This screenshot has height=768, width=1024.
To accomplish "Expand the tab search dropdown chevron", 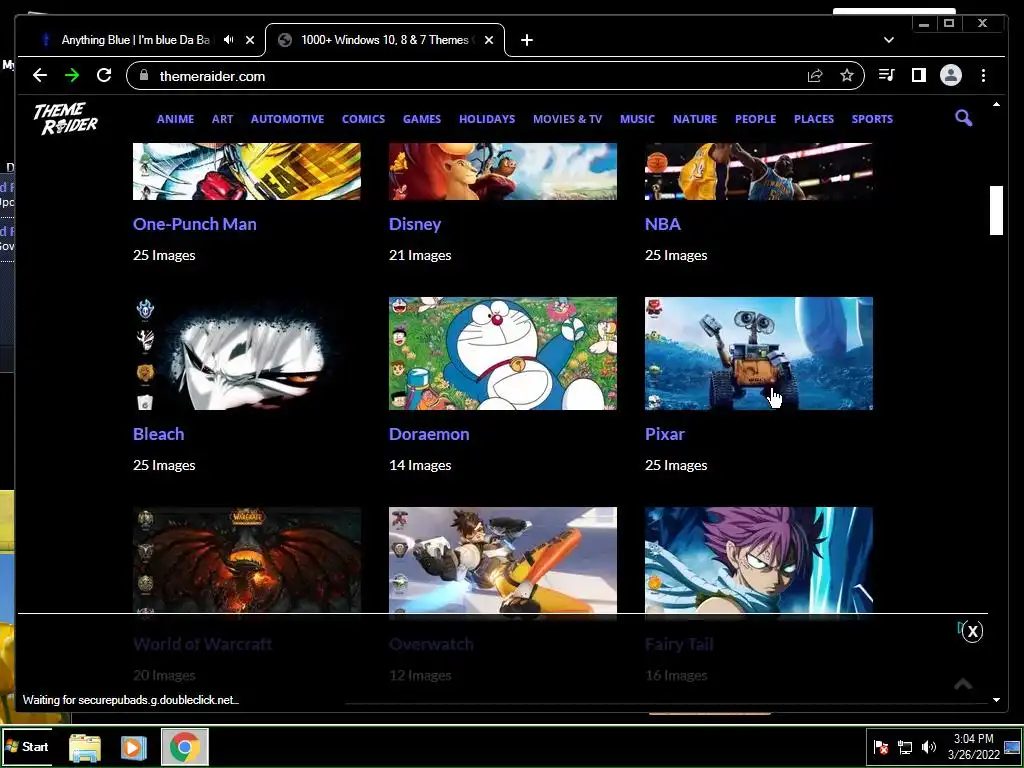I will click(x=889, y=40).
